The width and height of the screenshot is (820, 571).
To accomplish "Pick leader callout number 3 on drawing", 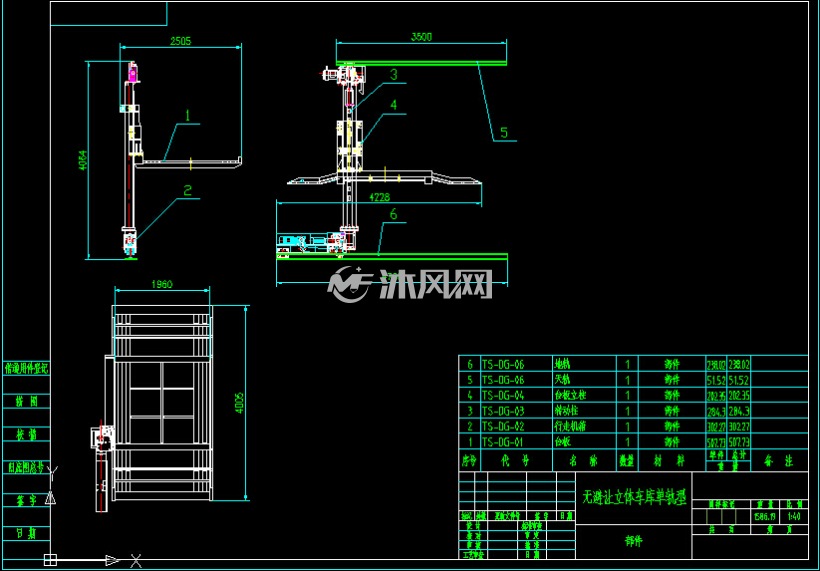I will 393,74.
